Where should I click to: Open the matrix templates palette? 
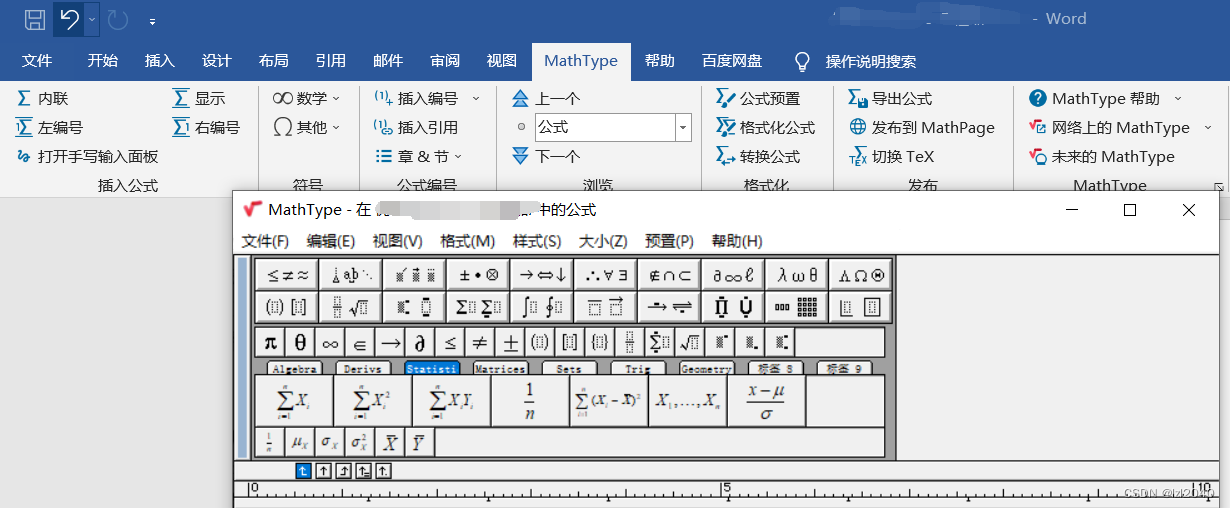coord(797,306)
